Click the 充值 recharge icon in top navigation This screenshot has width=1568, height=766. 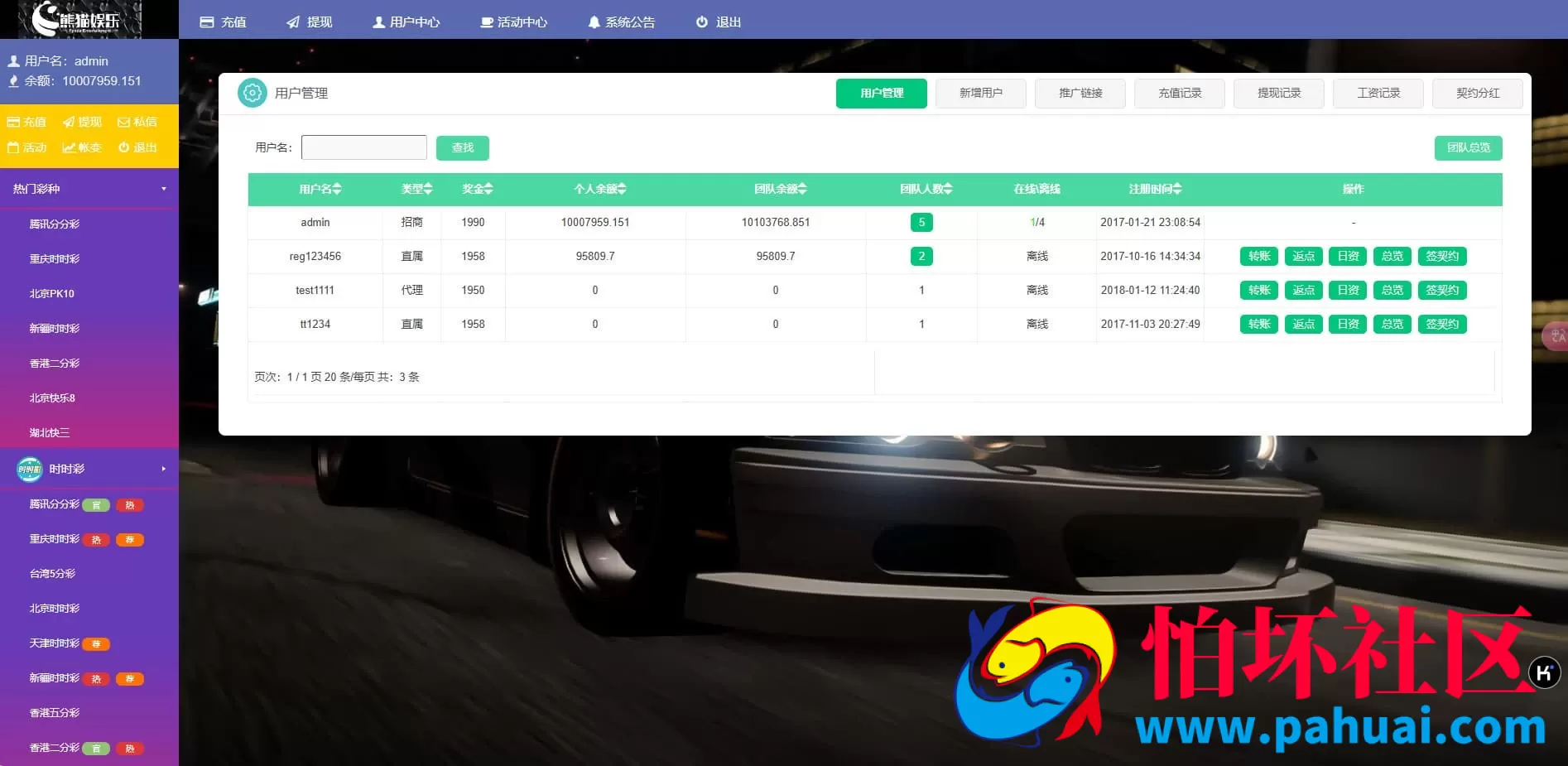(207, 22)
